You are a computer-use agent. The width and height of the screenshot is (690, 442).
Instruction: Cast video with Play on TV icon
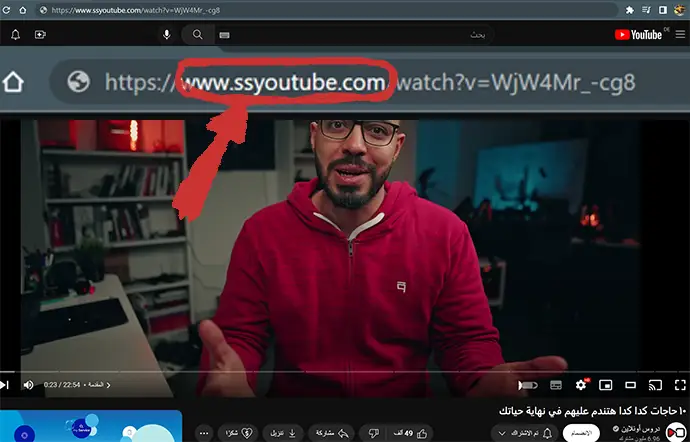coord(655,386)
